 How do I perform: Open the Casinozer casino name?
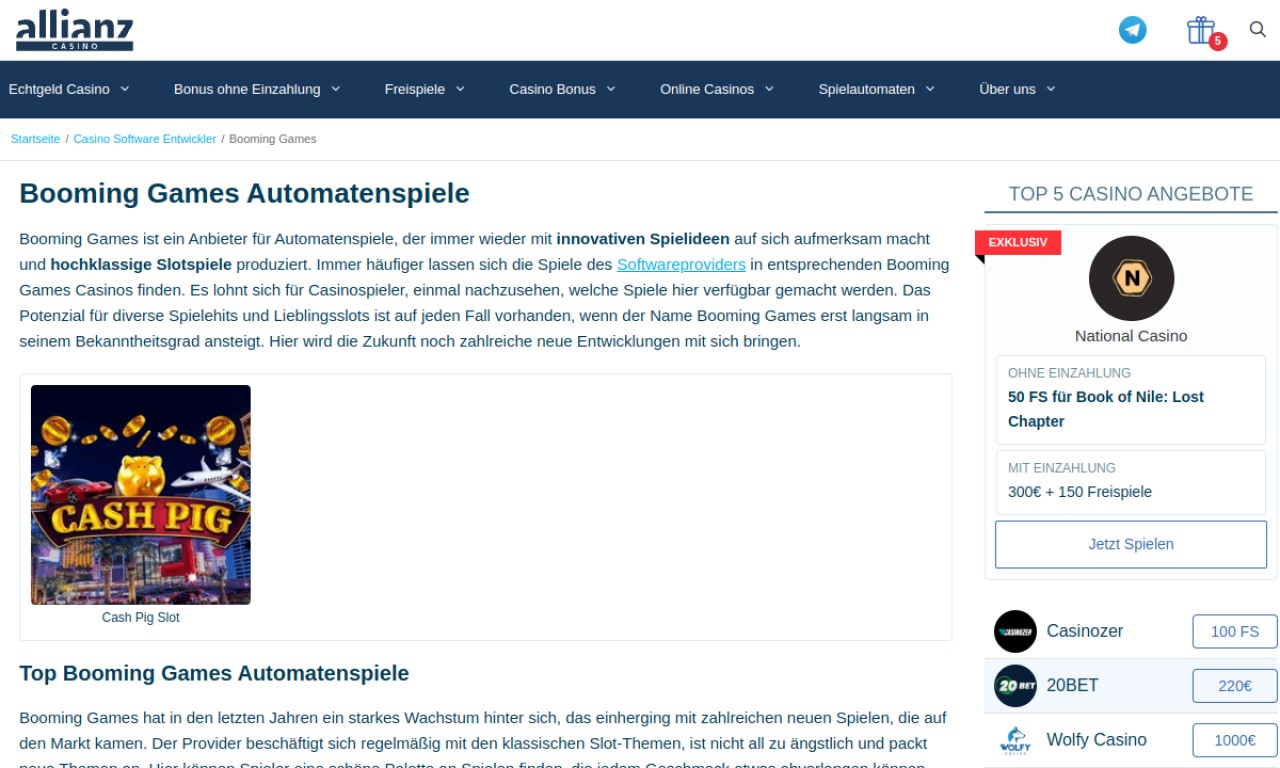1085,631
